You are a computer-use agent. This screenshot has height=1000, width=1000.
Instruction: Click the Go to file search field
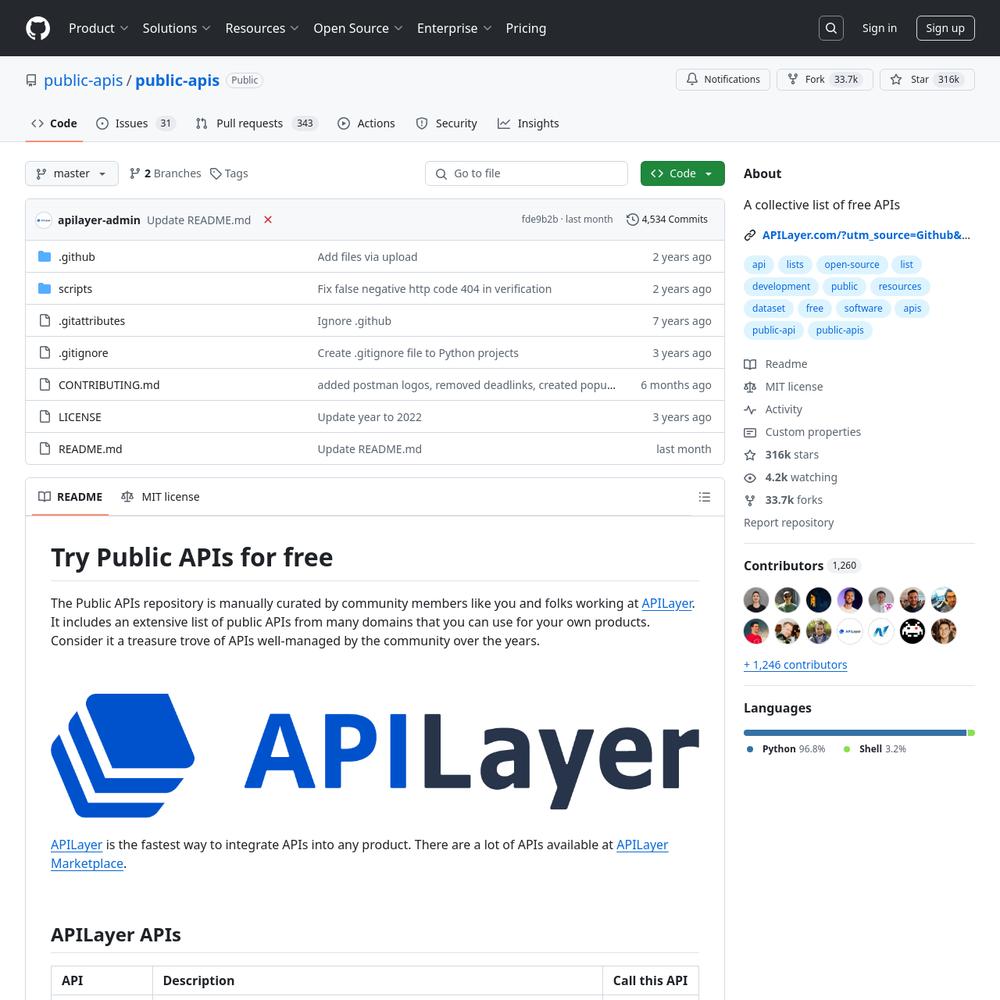pyautogui.click(x=526, y=173)
